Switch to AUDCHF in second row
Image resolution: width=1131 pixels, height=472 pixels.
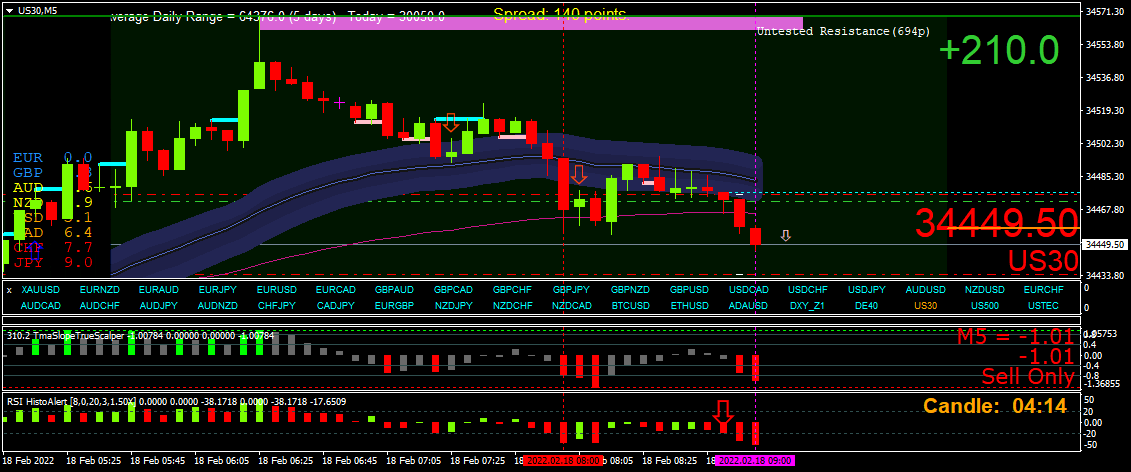click(x=100, y=305)
